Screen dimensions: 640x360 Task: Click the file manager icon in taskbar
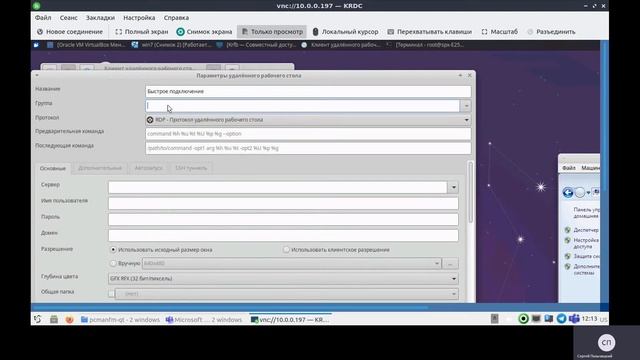click(54, 320)
